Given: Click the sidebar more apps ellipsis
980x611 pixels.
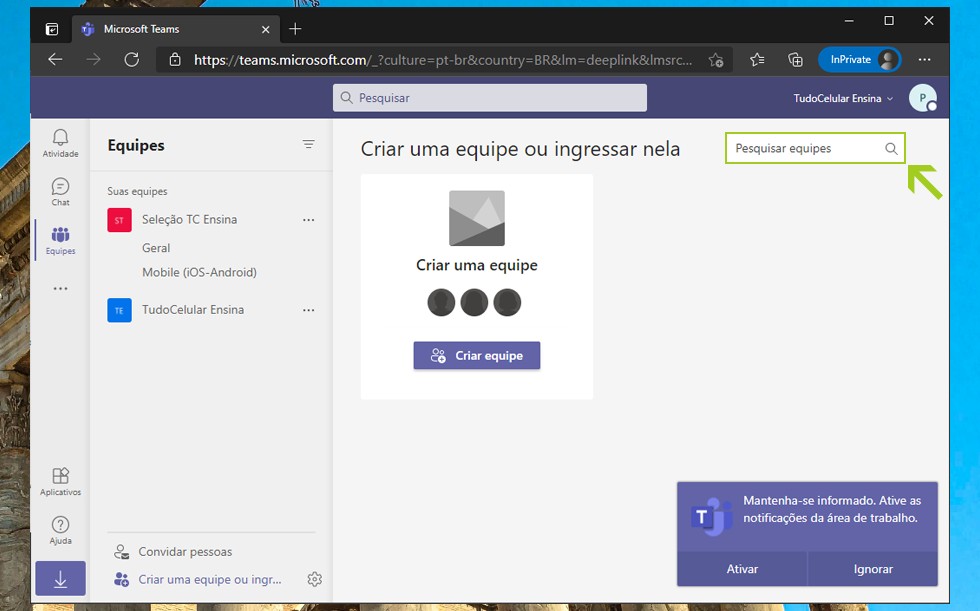Looking at the screenshot, I should 60,289.
